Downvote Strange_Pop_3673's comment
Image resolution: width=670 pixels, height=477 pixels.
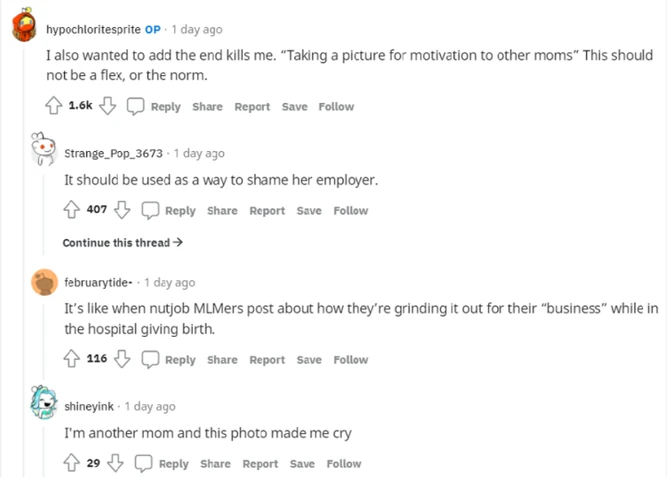(123, 210)
